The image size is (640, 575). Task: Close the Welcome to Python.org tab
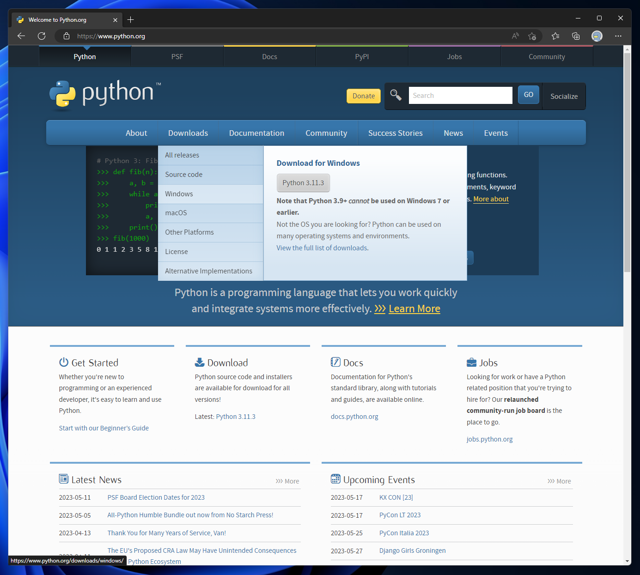[115, 20]
